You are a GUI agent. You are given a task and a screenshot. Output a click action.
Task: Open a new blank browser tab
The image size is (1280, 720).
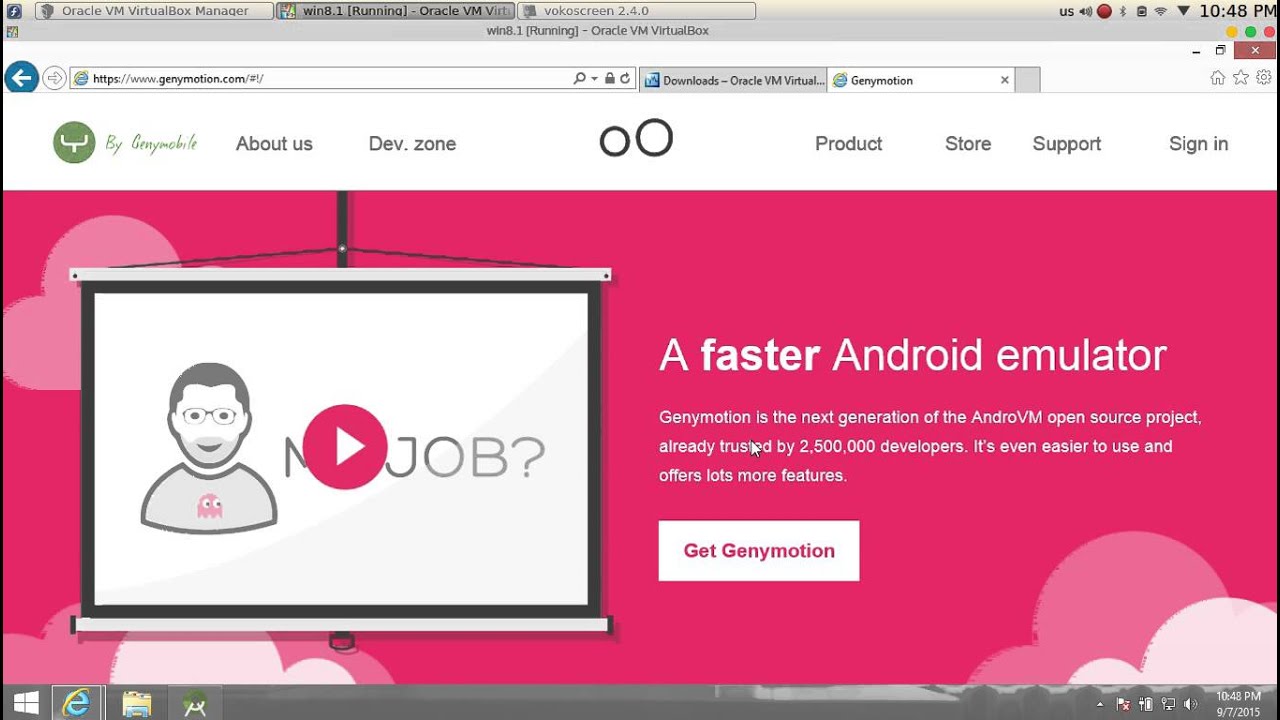(x=1028, y=80)
